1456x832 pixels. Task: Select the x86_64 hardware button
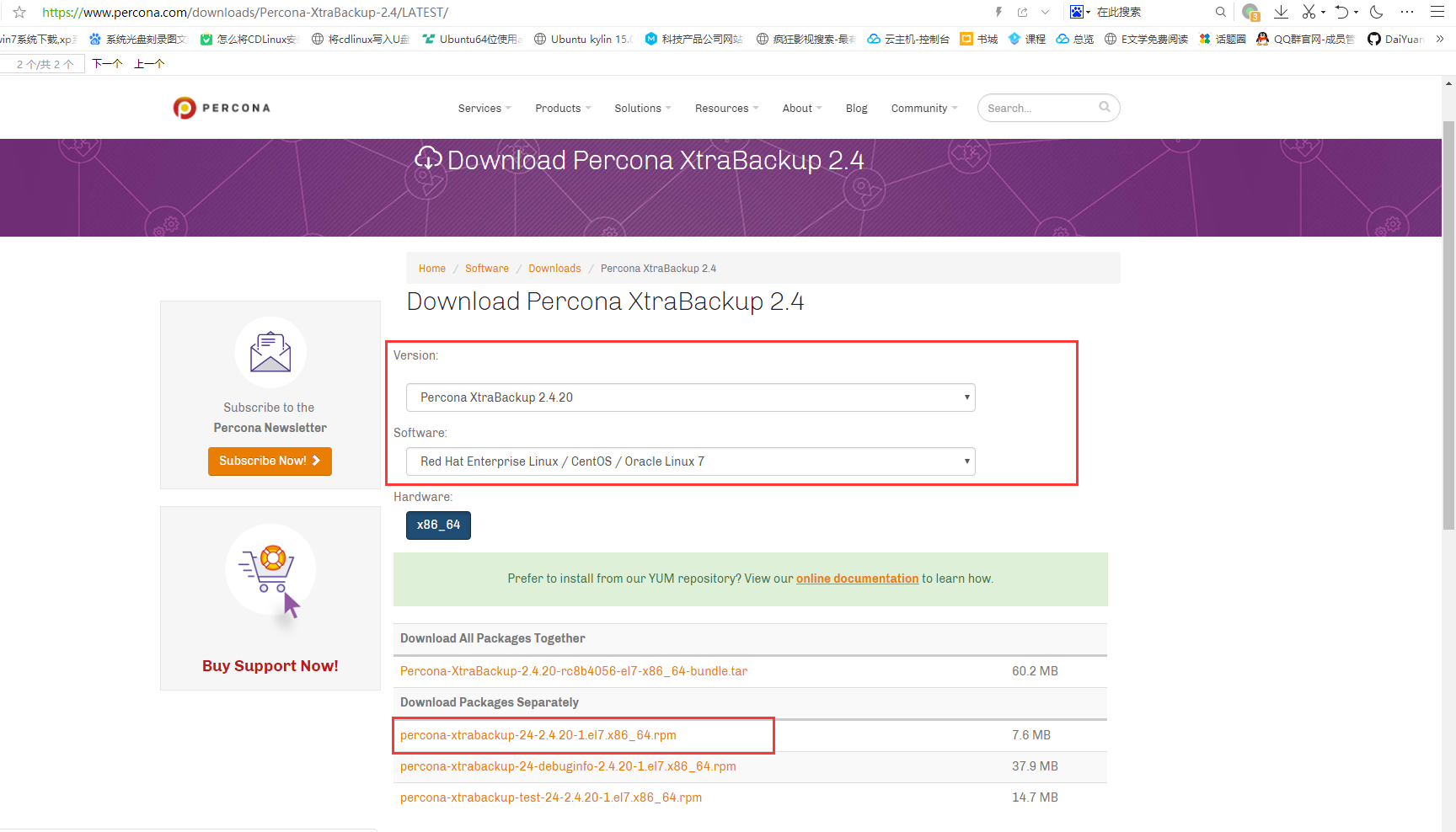coord(438,525)
